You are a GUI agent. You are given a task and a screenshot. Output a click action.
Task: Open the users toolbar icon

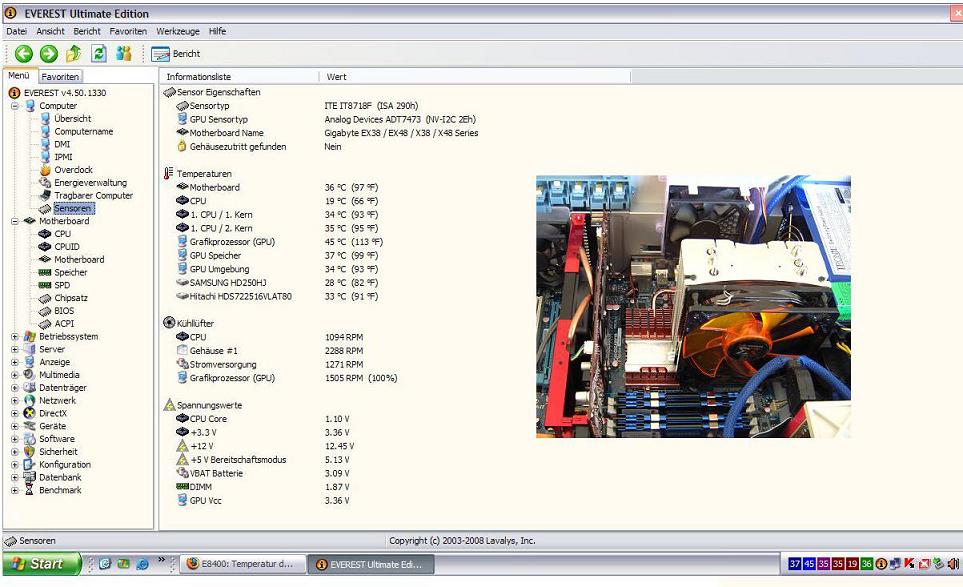[x=123, y=54]
